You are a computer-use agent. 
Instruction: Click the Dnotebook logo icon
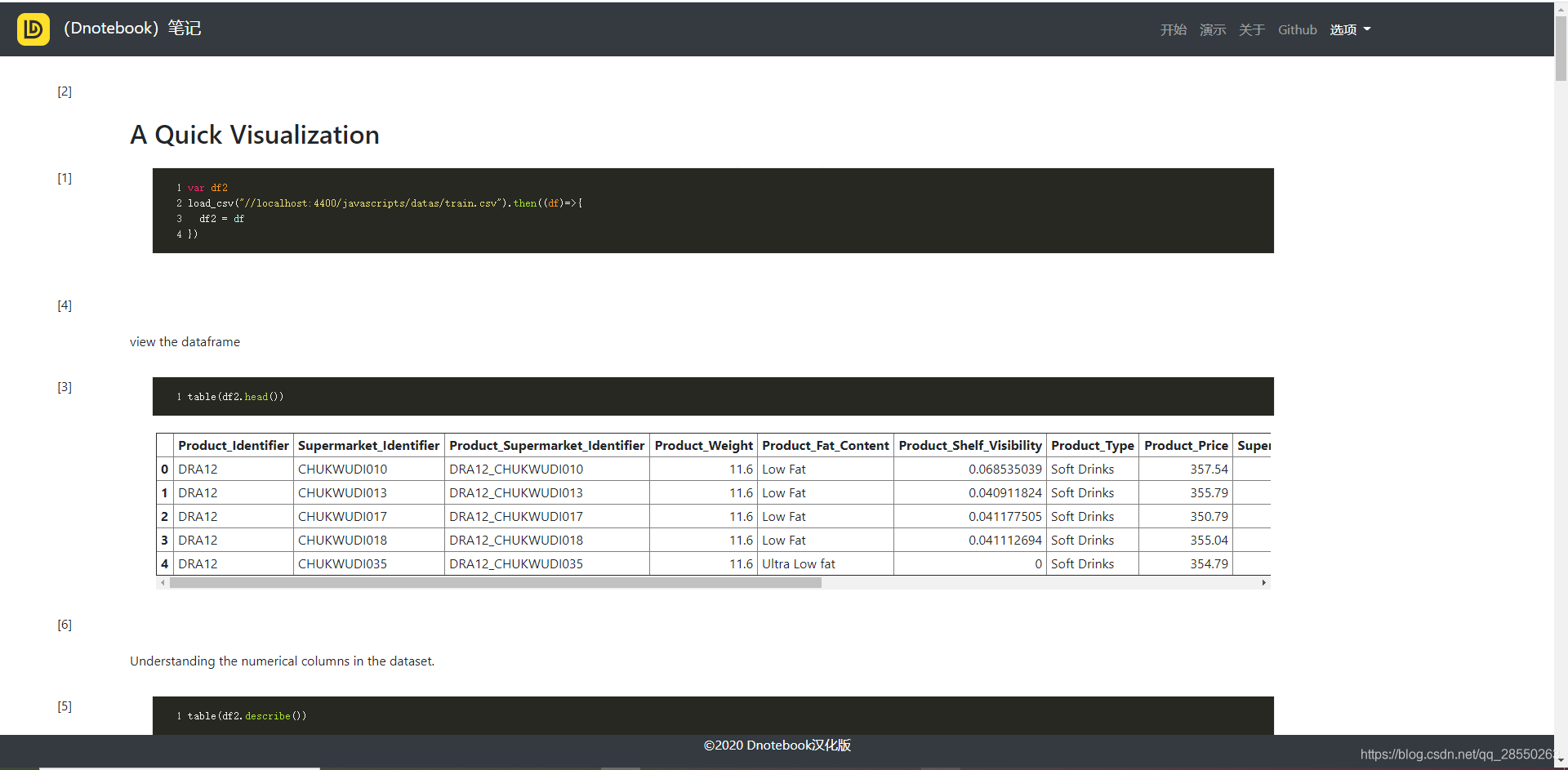[x=33, y=29]
